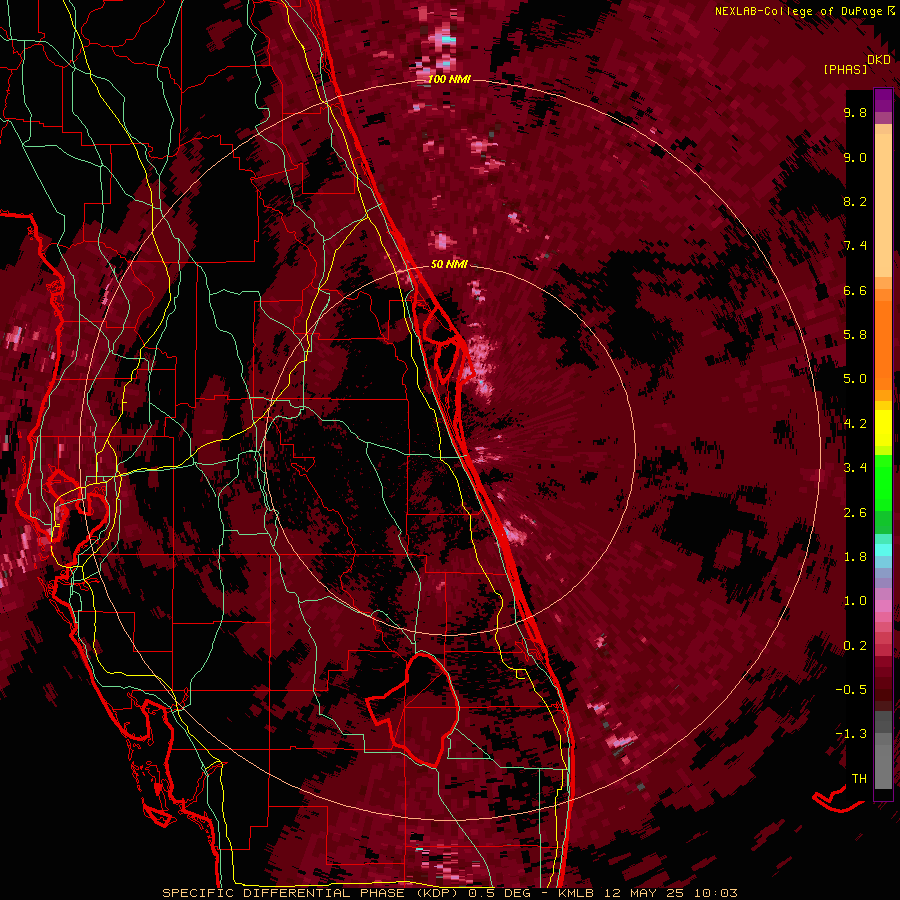Image resolution: width=900 pixels, height=900 pixels.
Task: Click the 10:03 timestamp text
Action: 715,893
